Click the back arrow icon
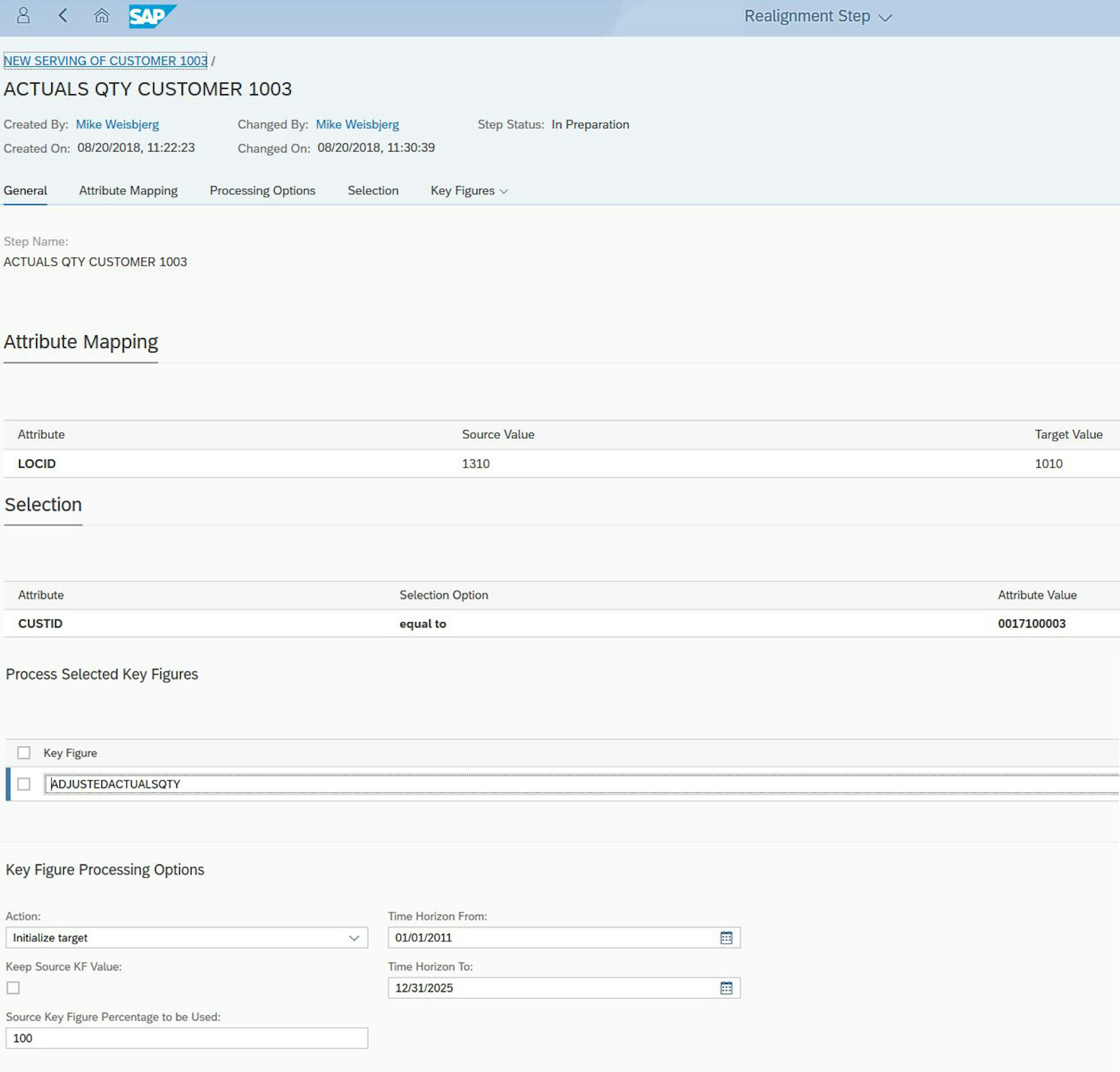 (x=63, y=16)
